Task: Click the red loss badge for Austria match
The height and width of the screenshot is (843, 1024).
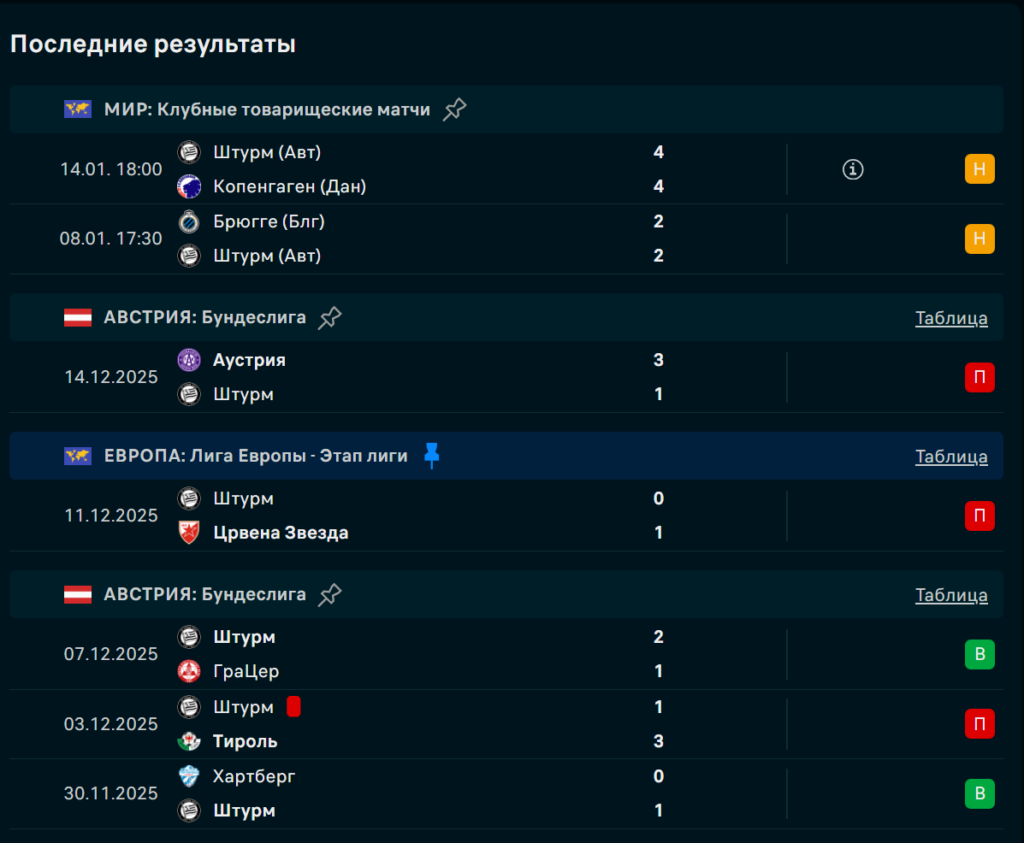Action: click(x=979, y=377)
